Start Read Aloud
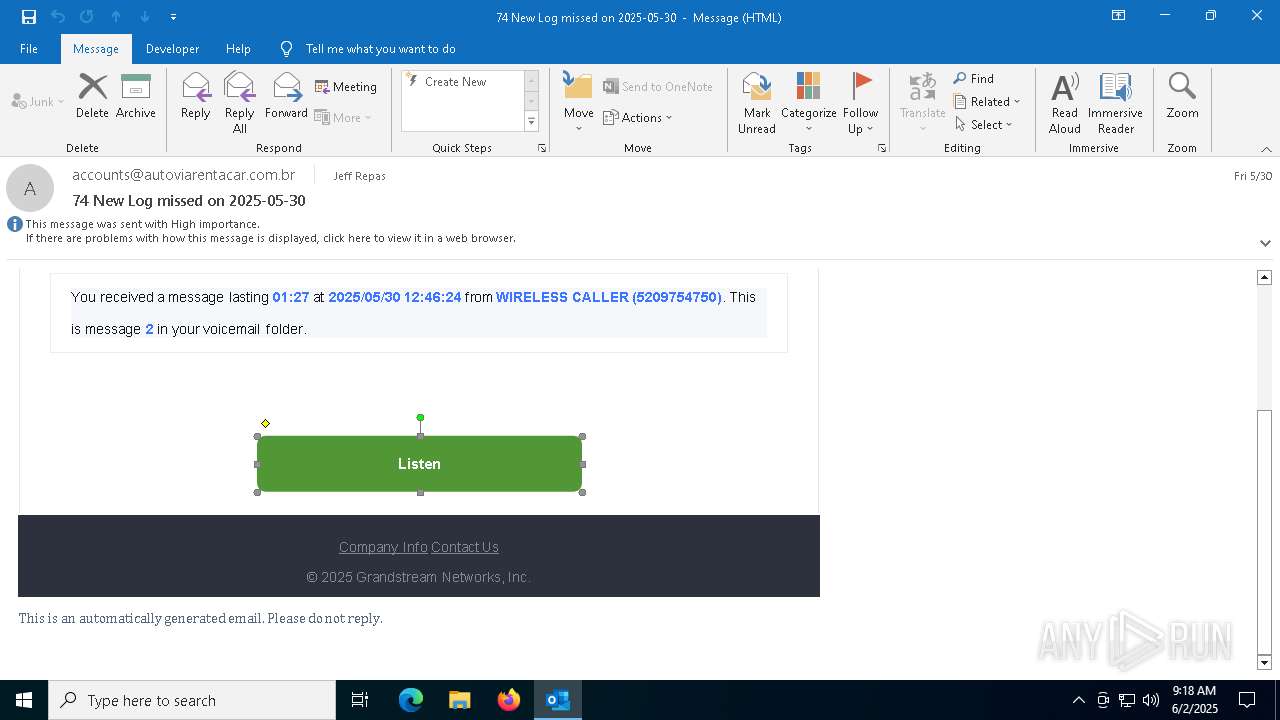Viewport: 1280px width, 720px height. coord(1065,102)
